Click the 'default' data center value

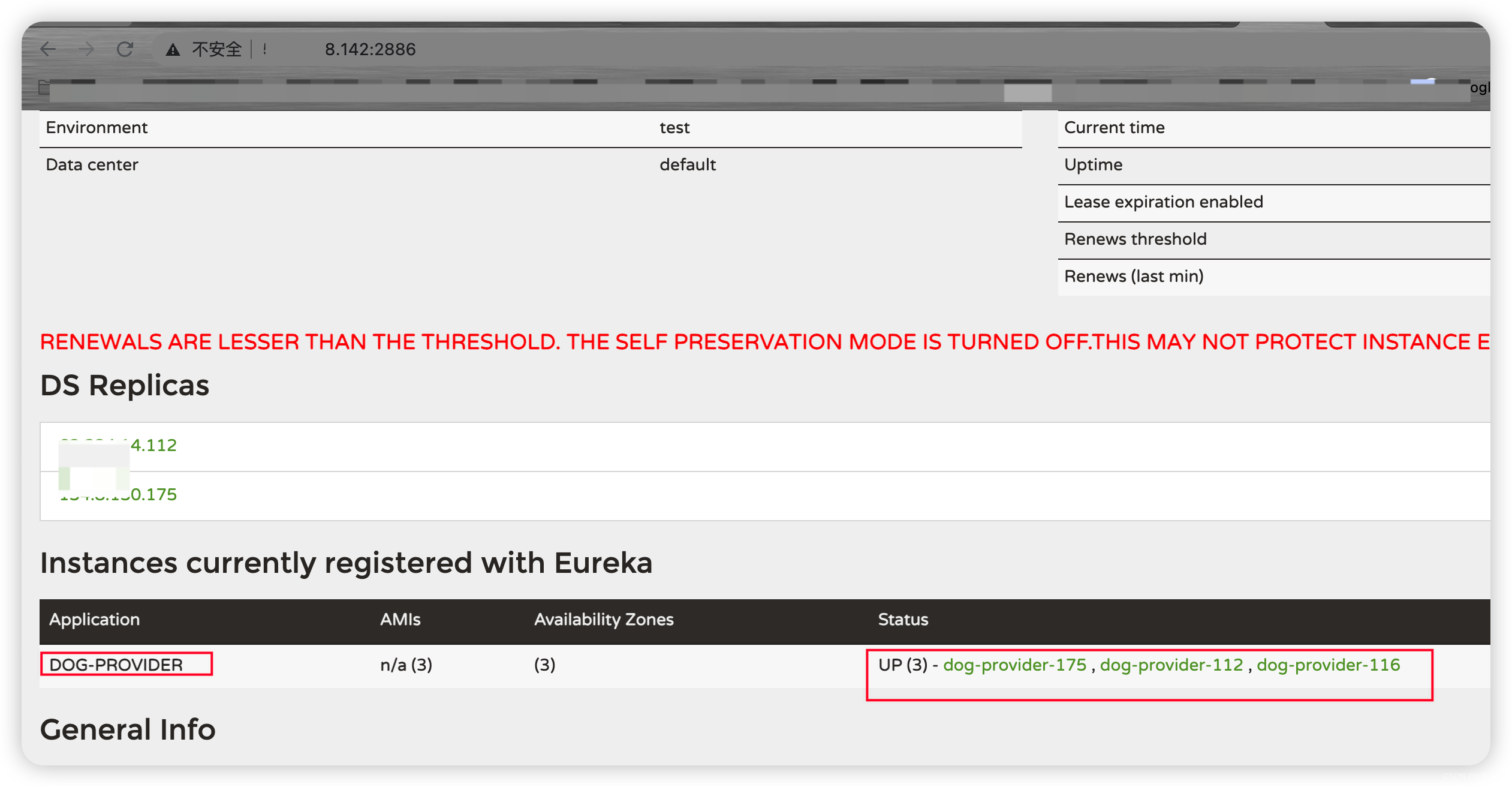tap(688, 165)
